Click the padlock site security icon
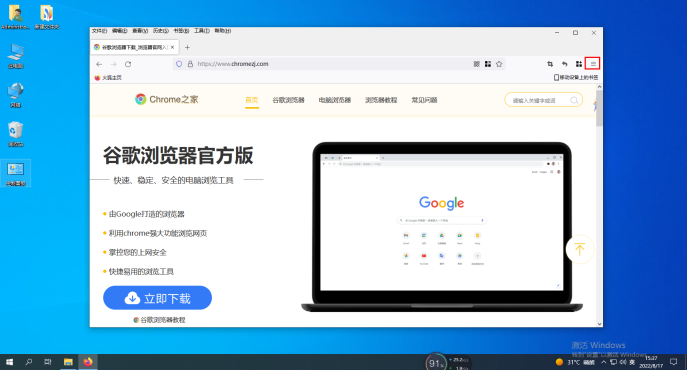The height and width of the screenshot is (370, 687). (x=190, y=64)
